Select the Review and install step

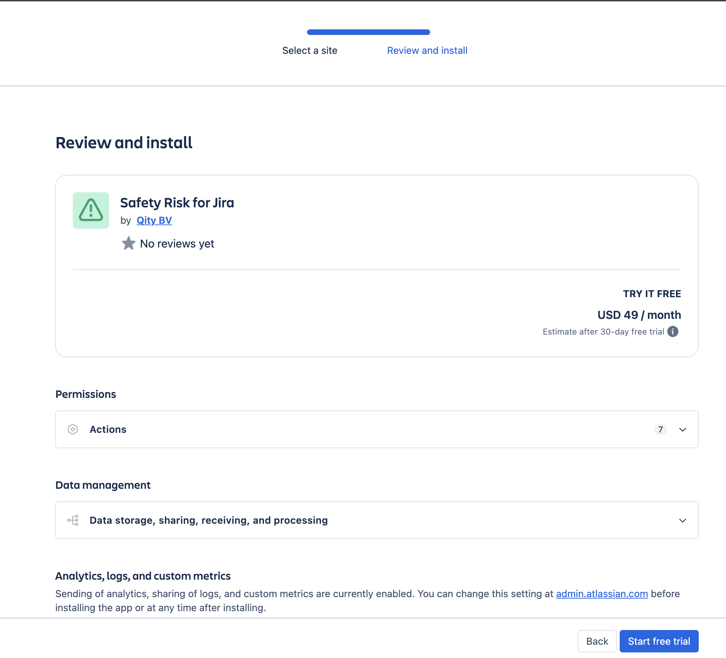point(427,50)
